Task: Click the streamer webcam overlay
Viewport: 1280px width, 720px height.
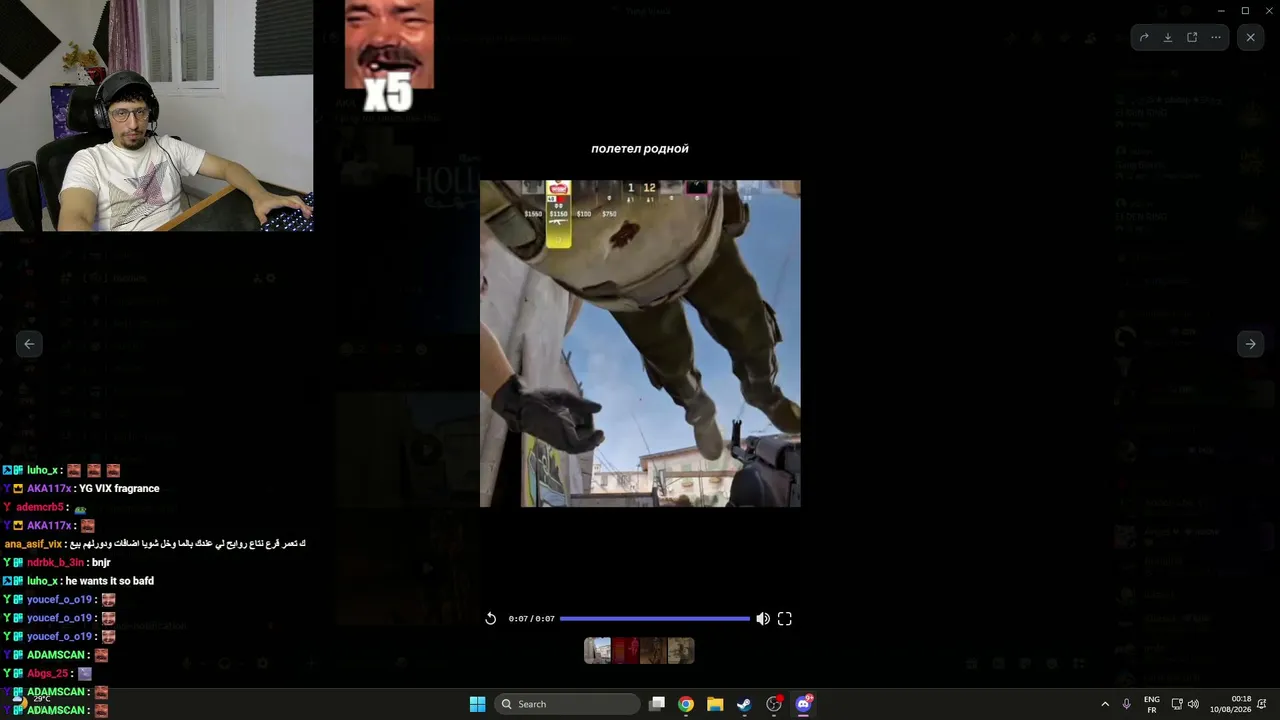Action: pyautogui.click(x=156, y=116)
